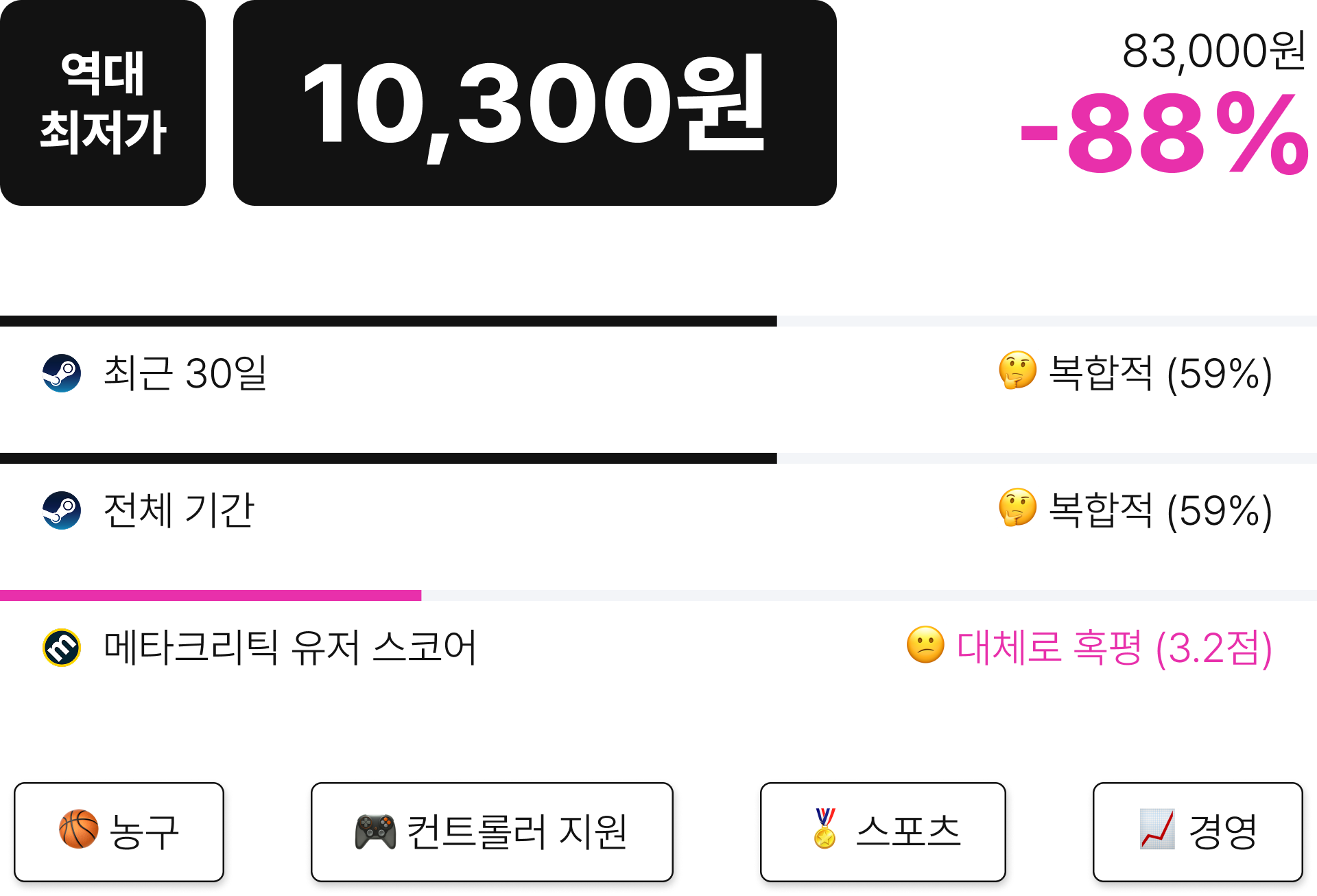Click the chart icon in 경영 tag
1317x896 pixels.
coord(1157,829)
